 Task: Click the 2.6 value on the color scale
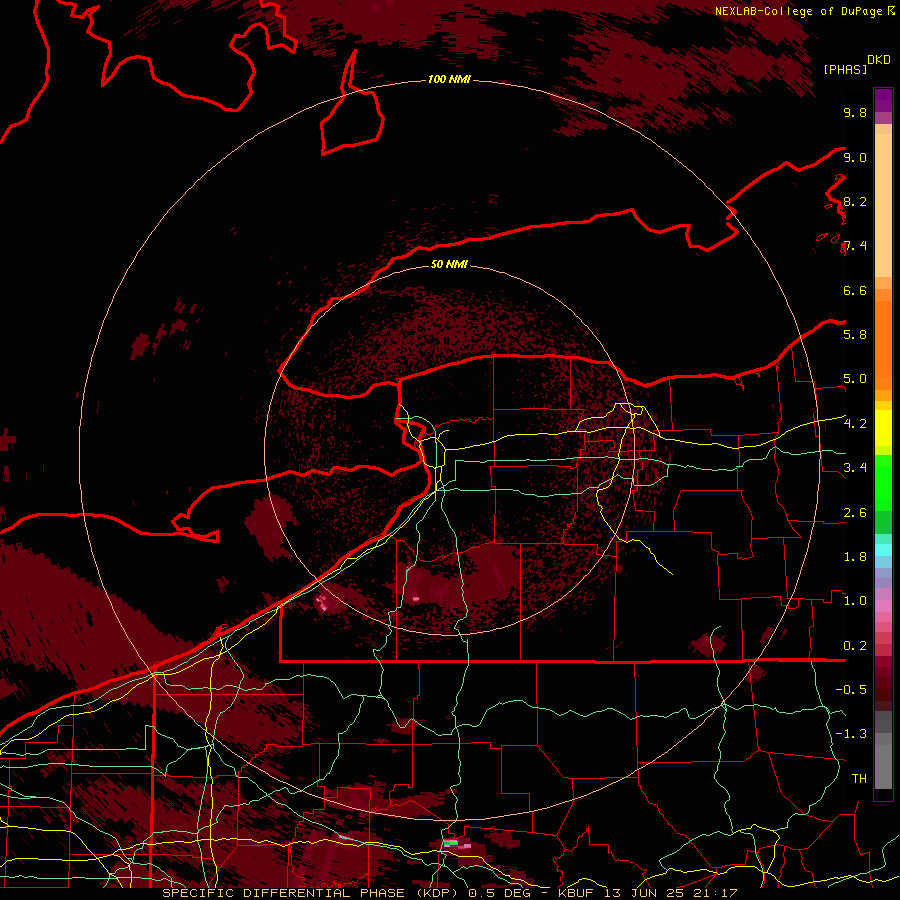tap(855, 513)
